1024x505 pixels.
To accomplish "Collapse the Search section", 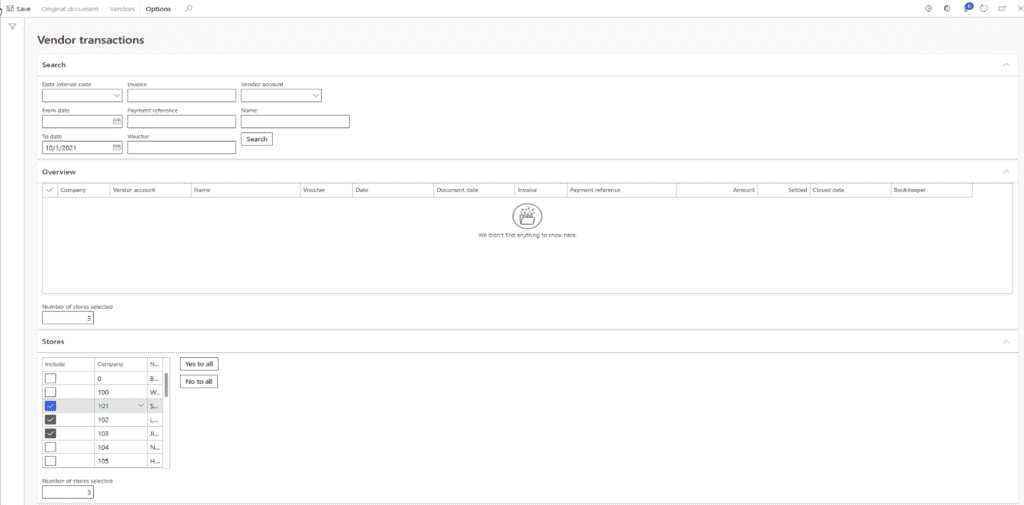I will 1006,65.
